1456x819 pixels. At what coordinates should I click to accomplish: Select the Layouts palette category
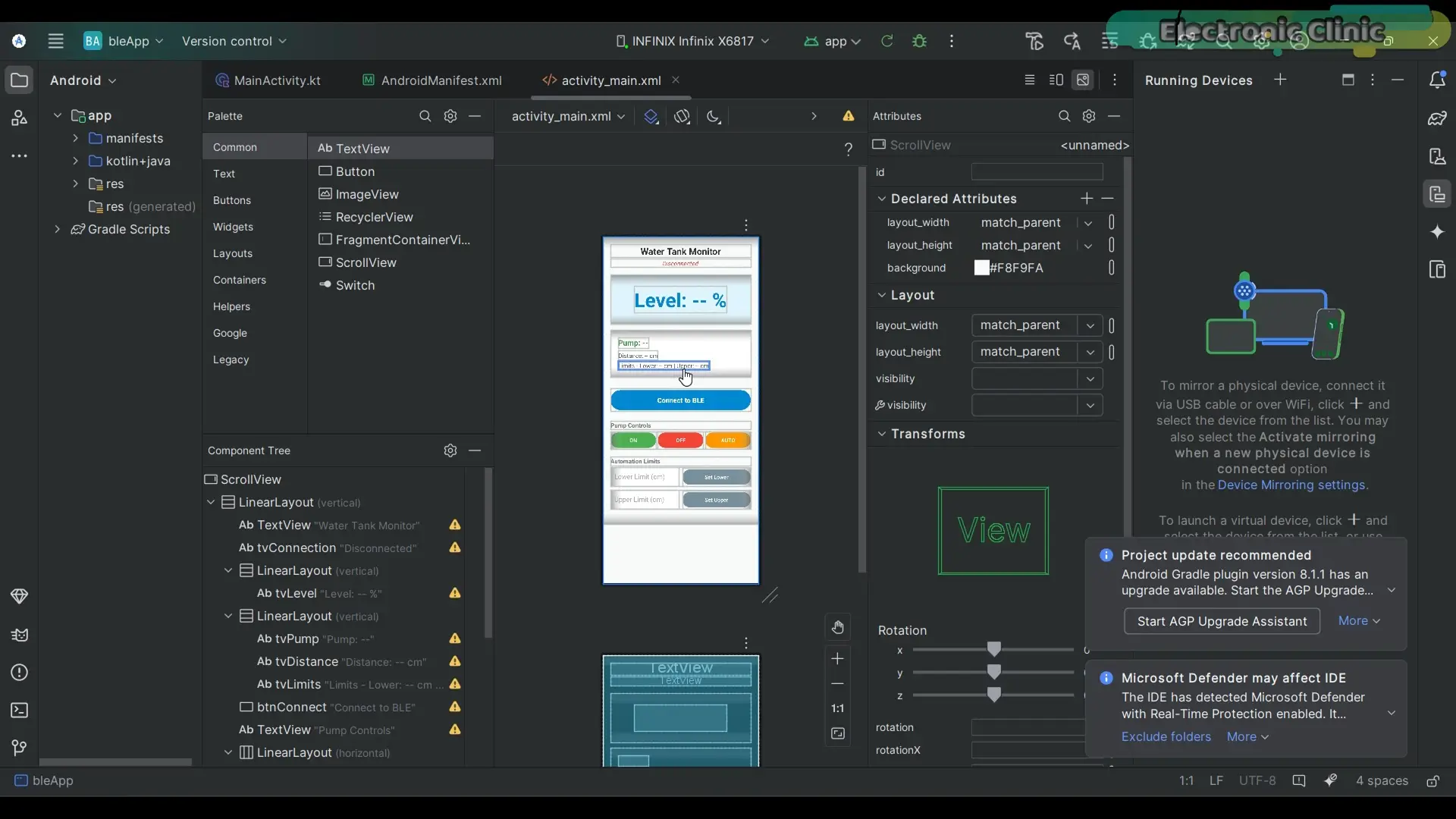pyautogui.click(x=233, y=253)
